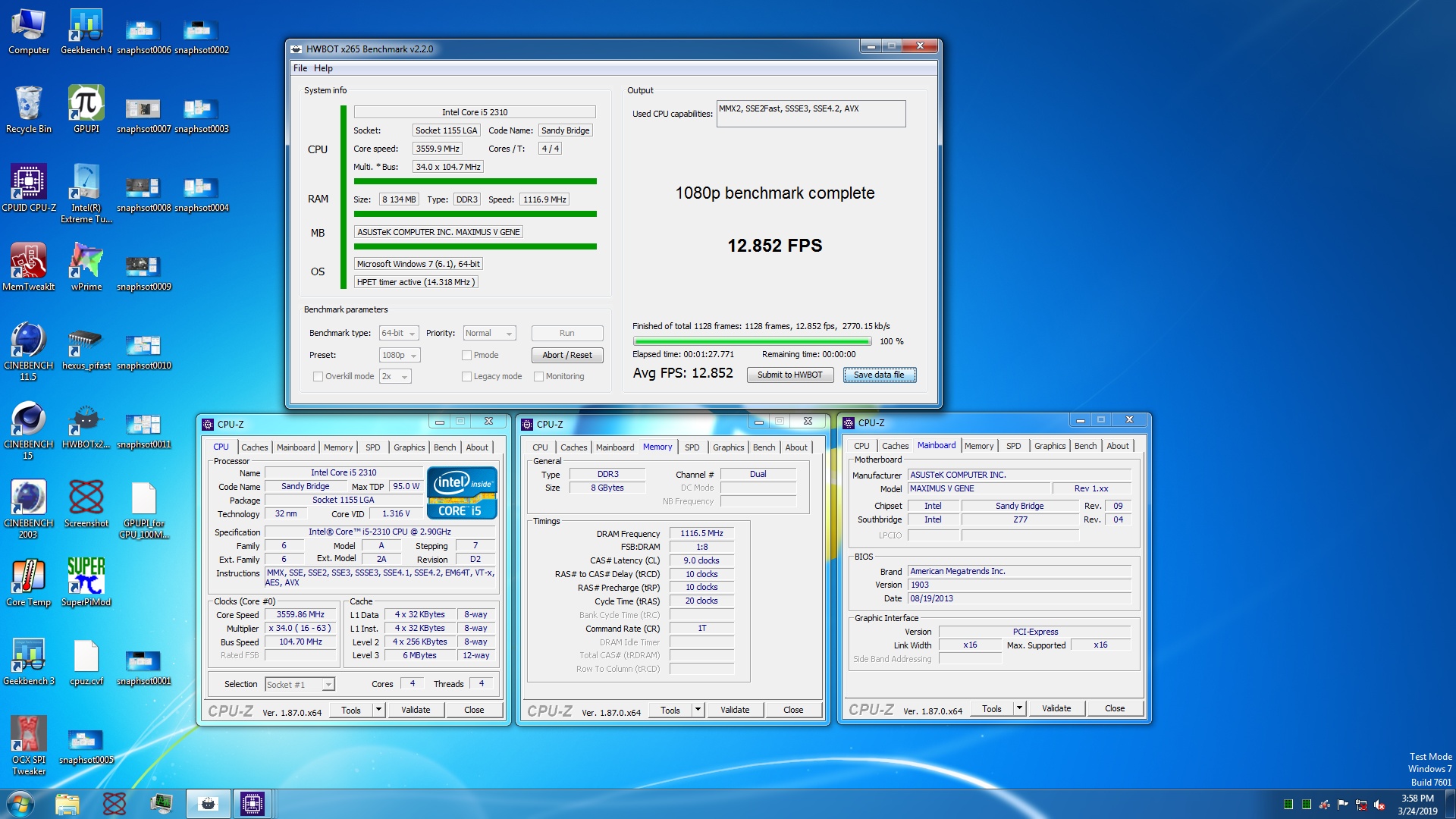Expand Tools arrow in right CPU-Z window
Screen dimensions: 1456x819
[1019, 708]
